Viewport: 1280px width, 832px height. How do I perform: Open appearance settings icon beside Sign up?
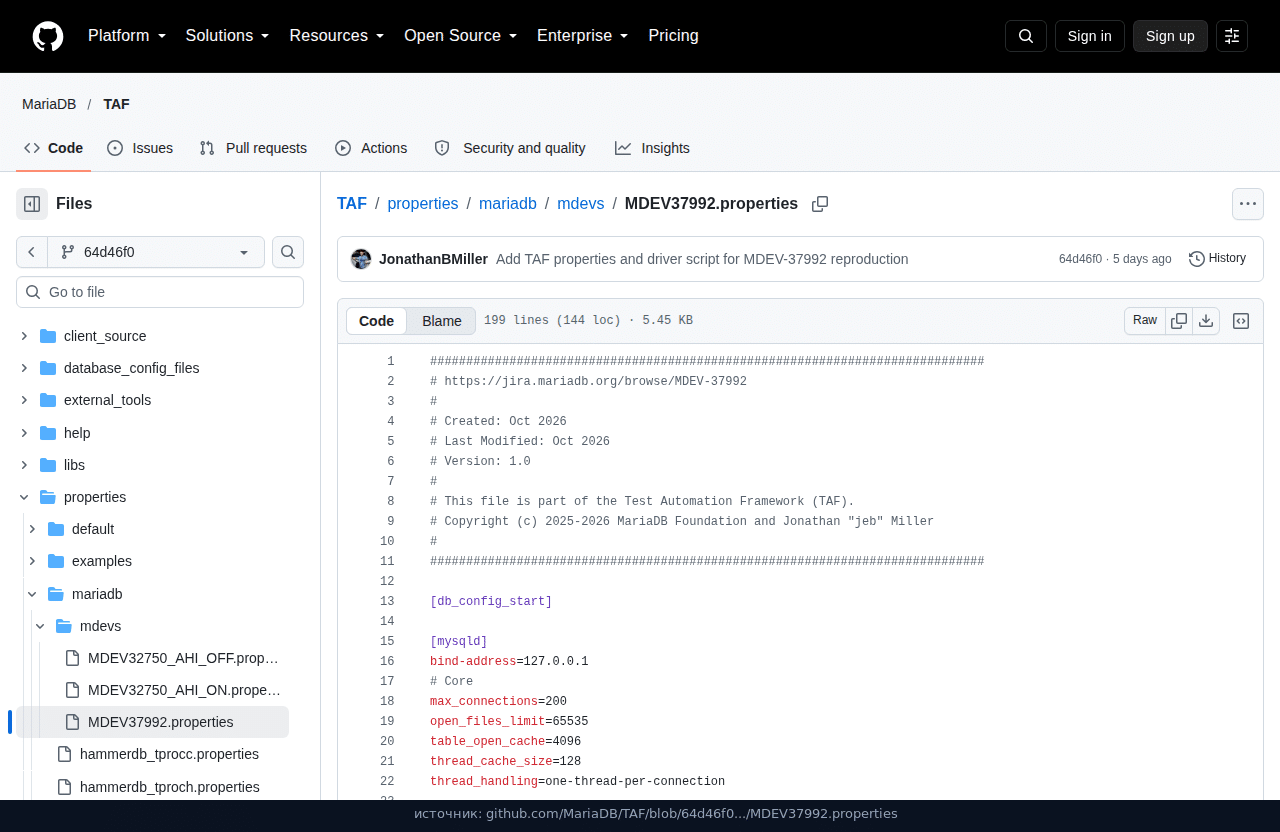point(1232,36)
